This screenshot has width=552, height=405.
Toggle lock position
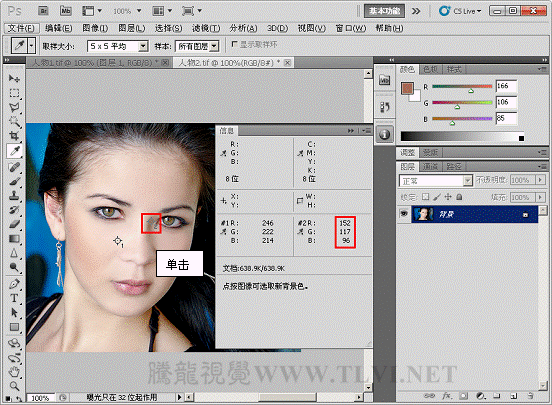tap(448, 197)
